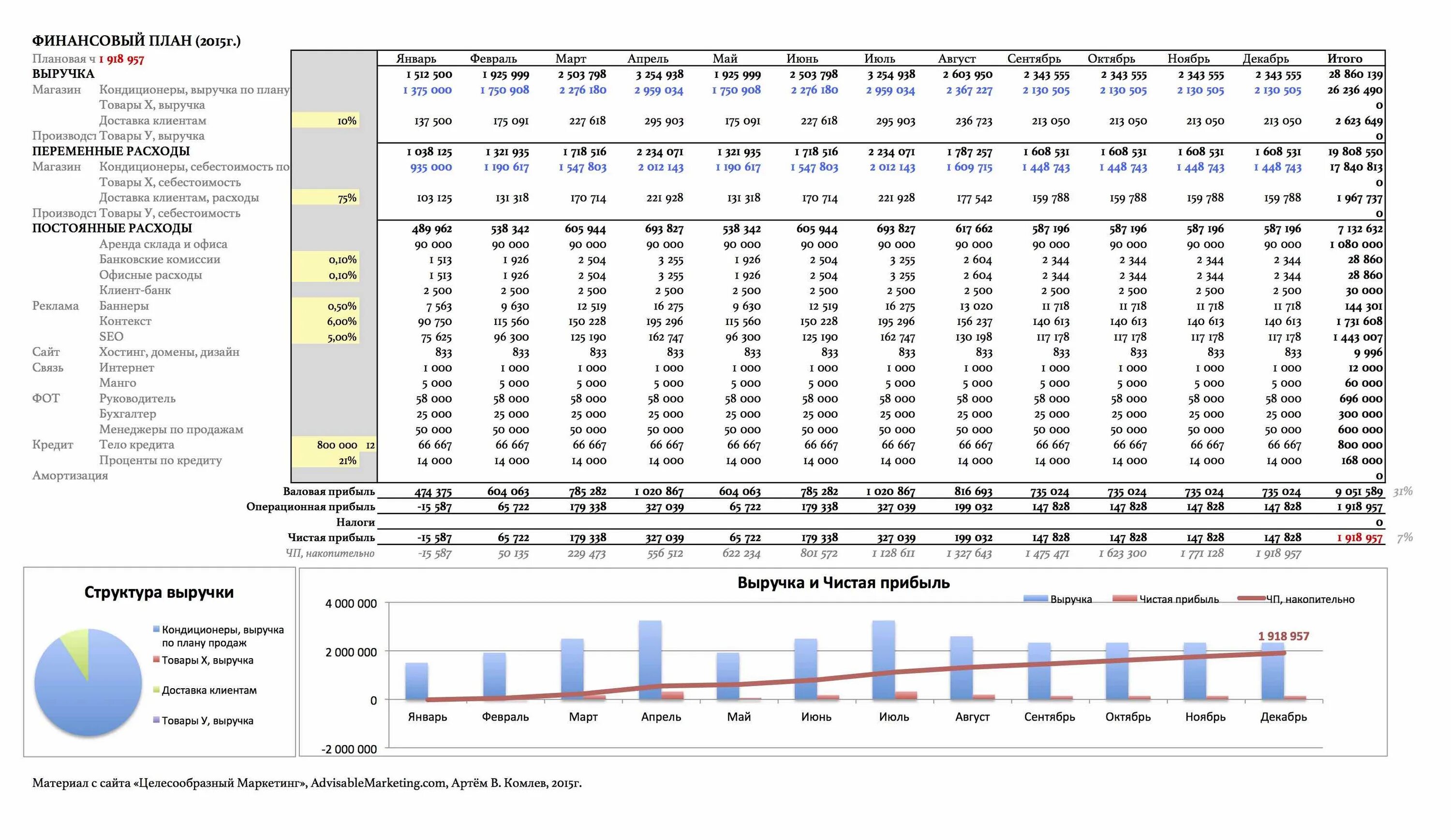
Task: Select the ФИНАНСОВЫЙ ПЛАН (2015г.) title
Action: (136, 41)
